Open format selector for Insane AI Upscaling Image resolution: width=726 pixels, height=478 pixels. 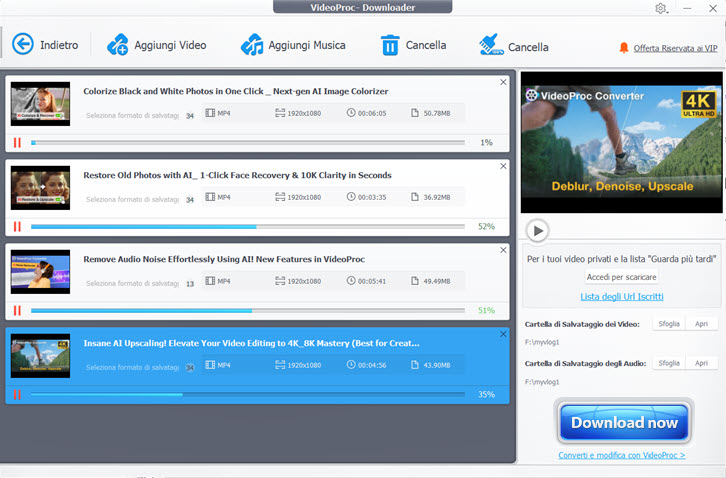point(132,367)
